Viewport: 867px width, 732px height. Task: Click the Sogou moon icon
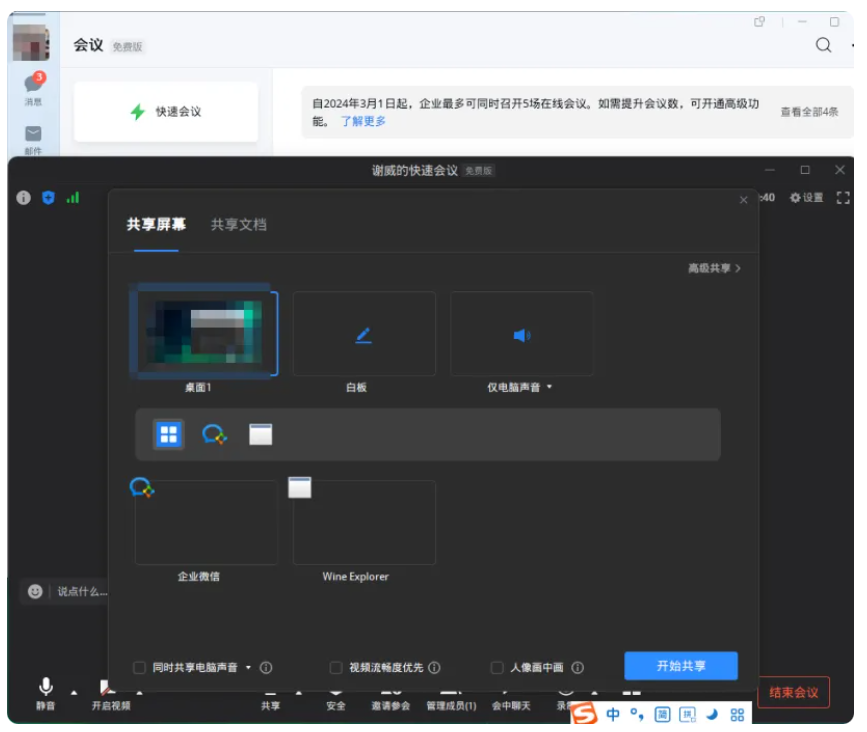coord(712,714)
